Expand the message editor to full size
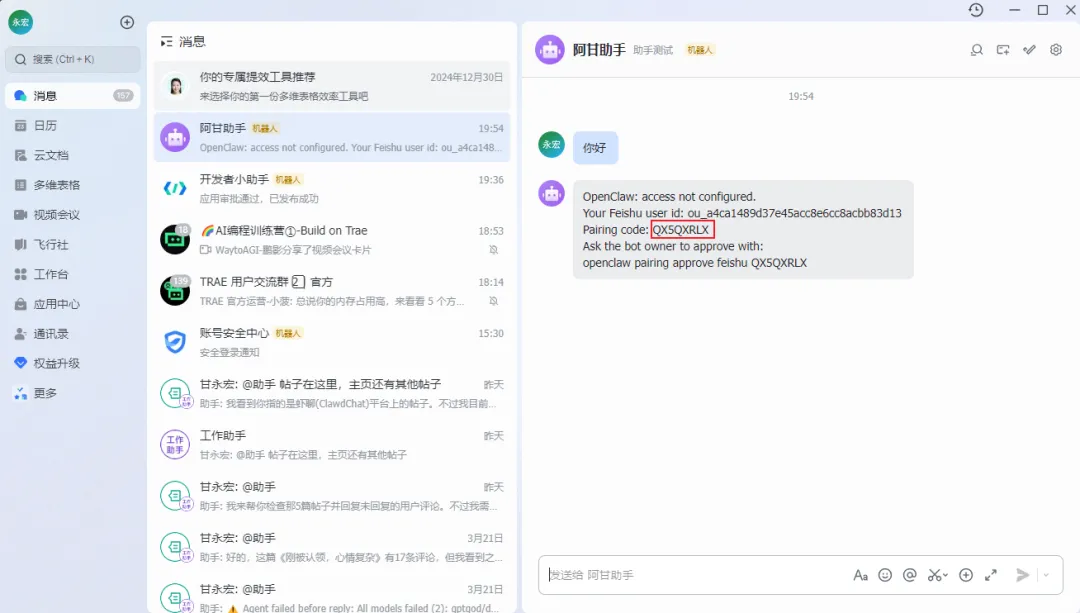 [991, 575]
